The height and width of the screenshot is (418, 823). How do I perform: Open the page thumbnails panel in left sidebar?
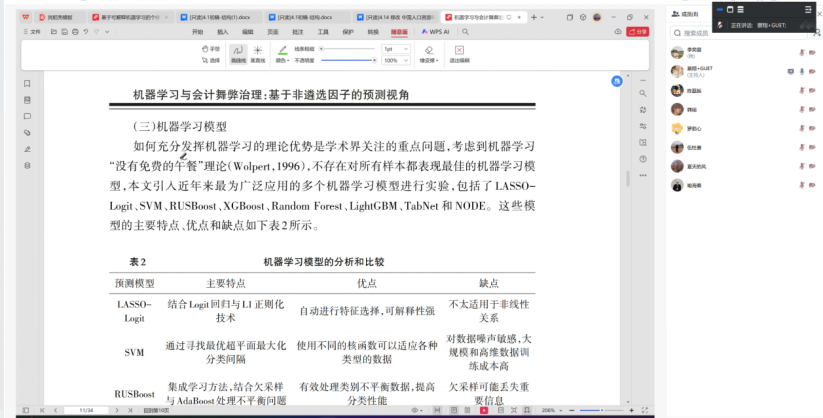pos(27,100)
